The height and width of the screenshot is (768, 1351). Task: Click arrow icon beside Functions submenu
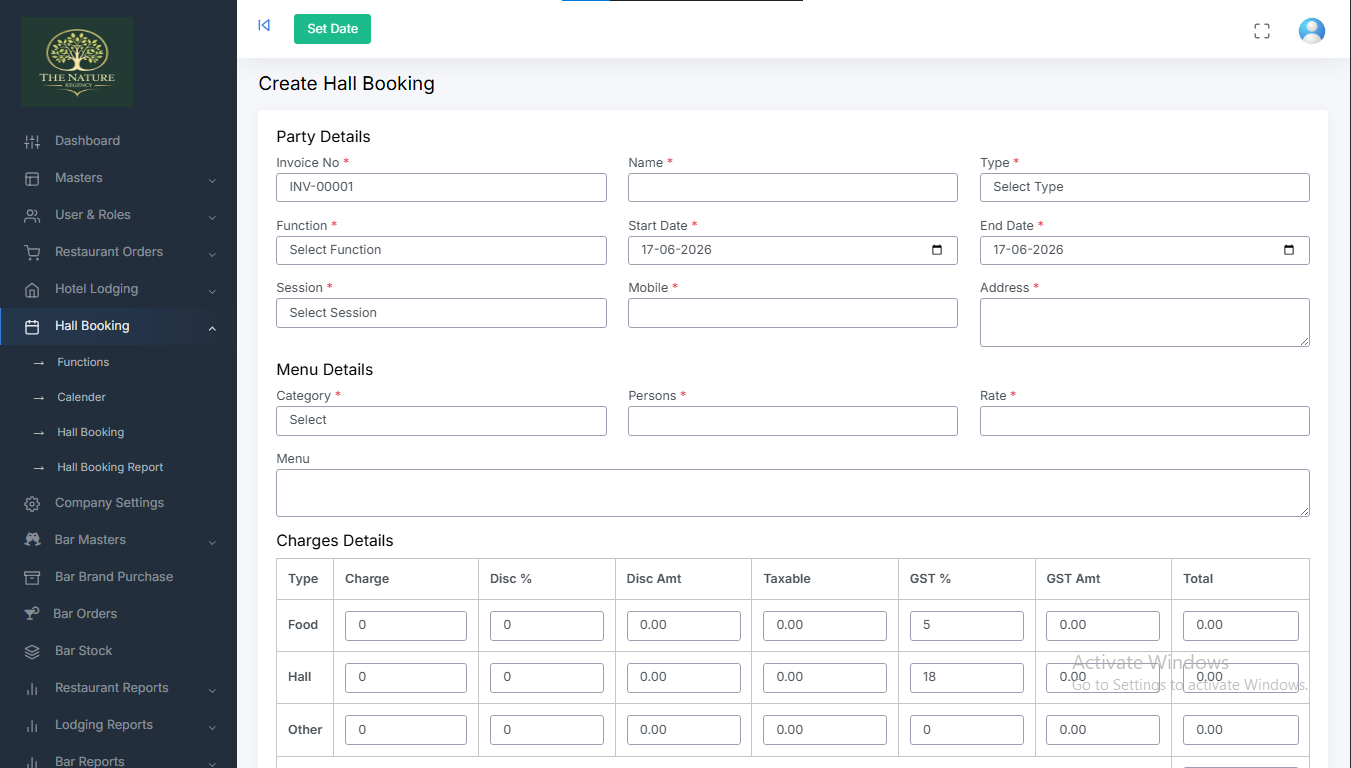[x=39, y=363]
